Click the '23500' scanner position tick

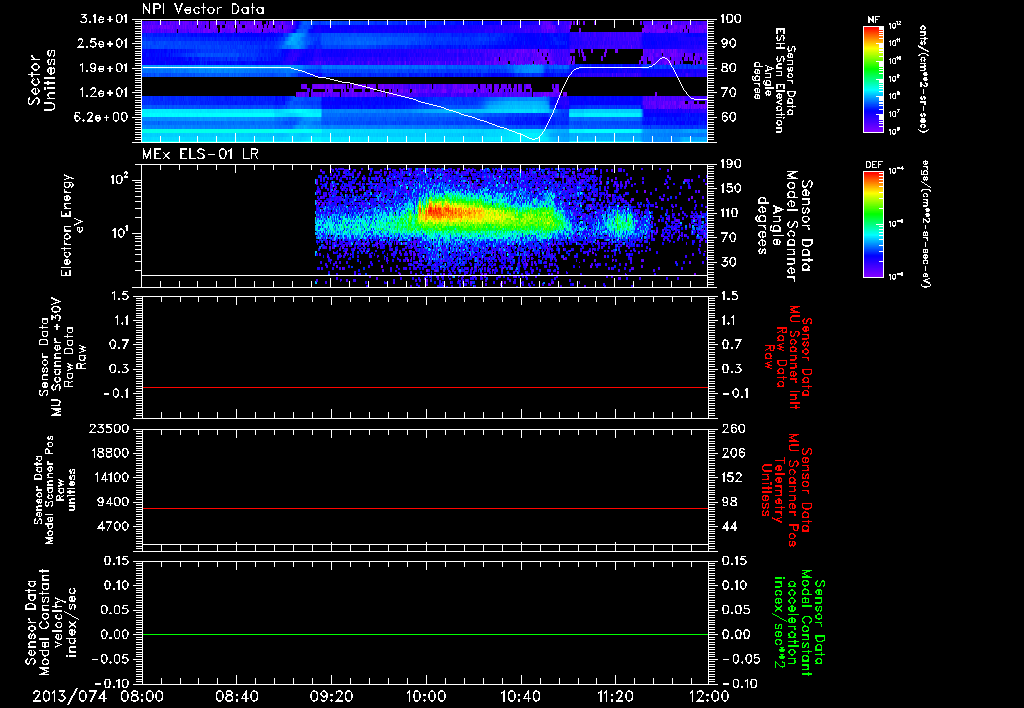point(109,429)
